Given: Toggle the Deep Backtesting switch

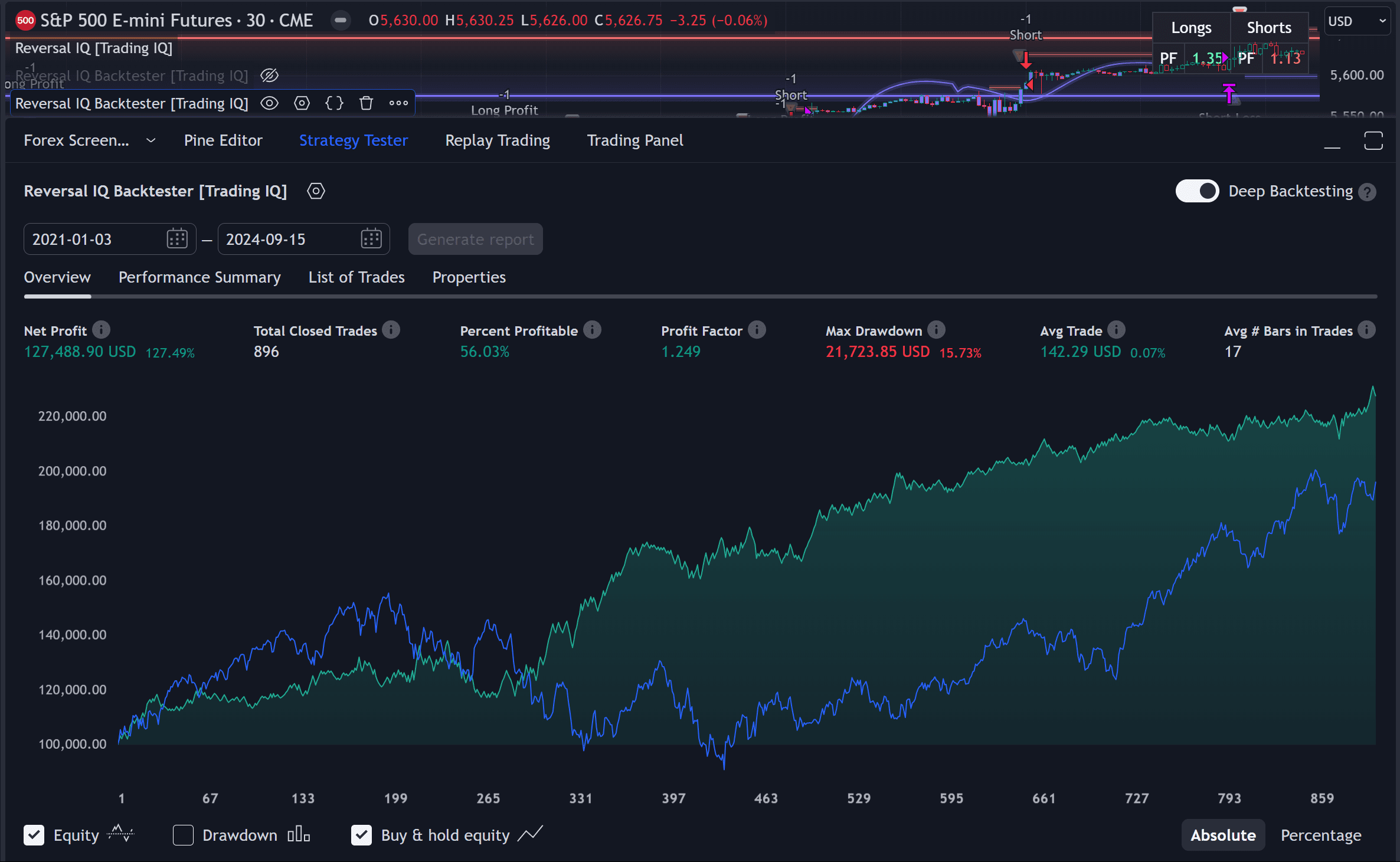Looking at the screenshot, I should click(x=1197, y=191).
